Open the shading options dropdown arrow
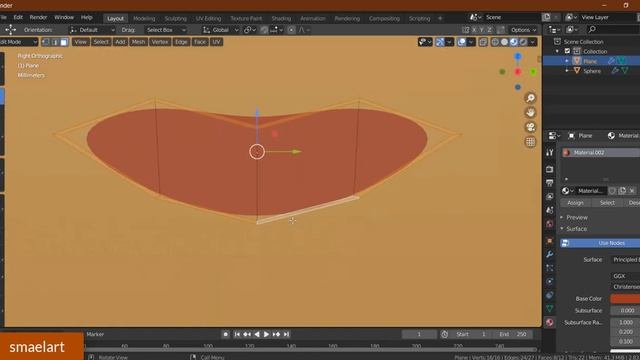This screenshot has width=640, height=360. (x=532, y=42)
